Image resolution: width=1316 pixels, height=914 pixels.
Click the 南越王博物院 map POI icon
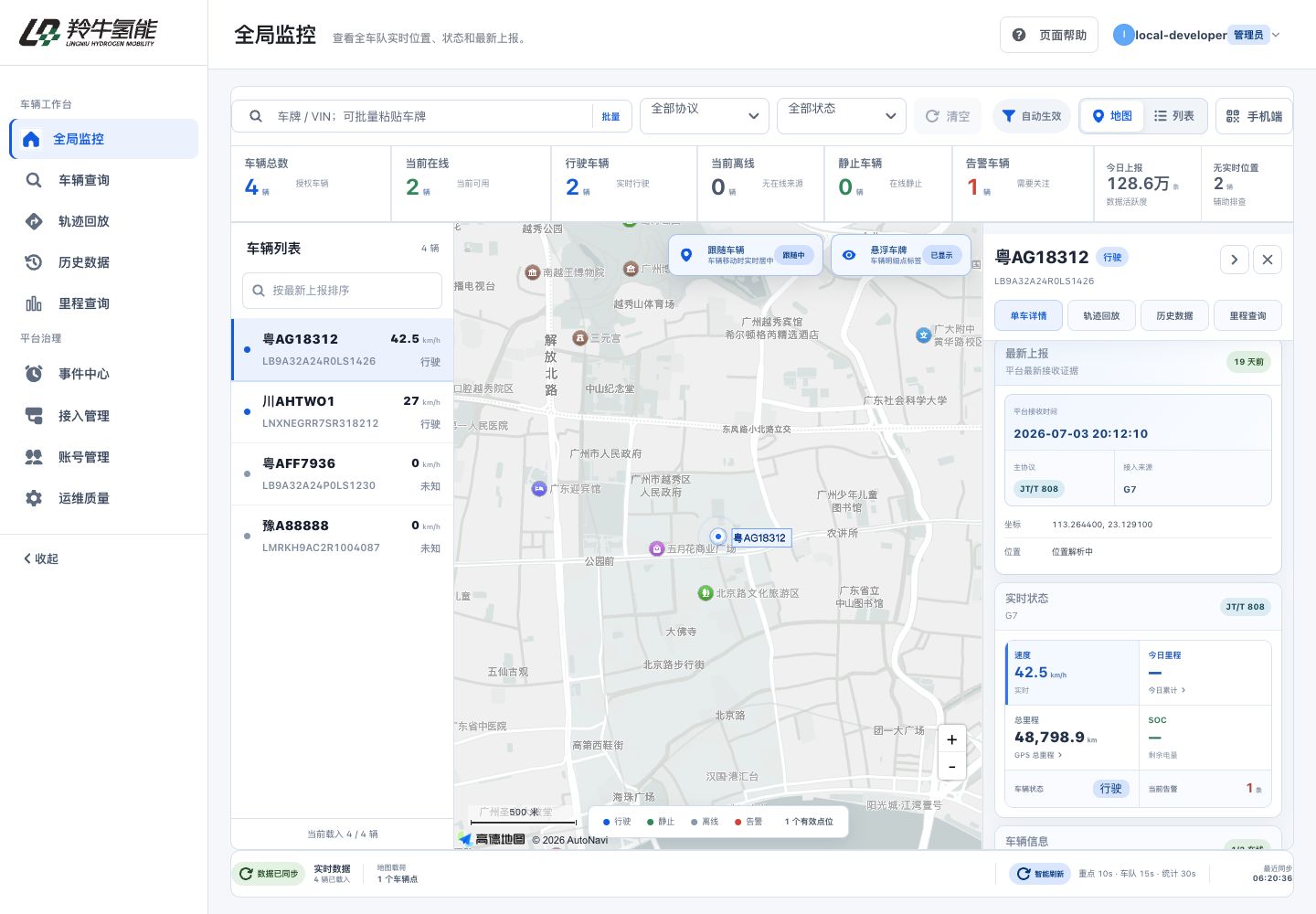coord(533,272)
